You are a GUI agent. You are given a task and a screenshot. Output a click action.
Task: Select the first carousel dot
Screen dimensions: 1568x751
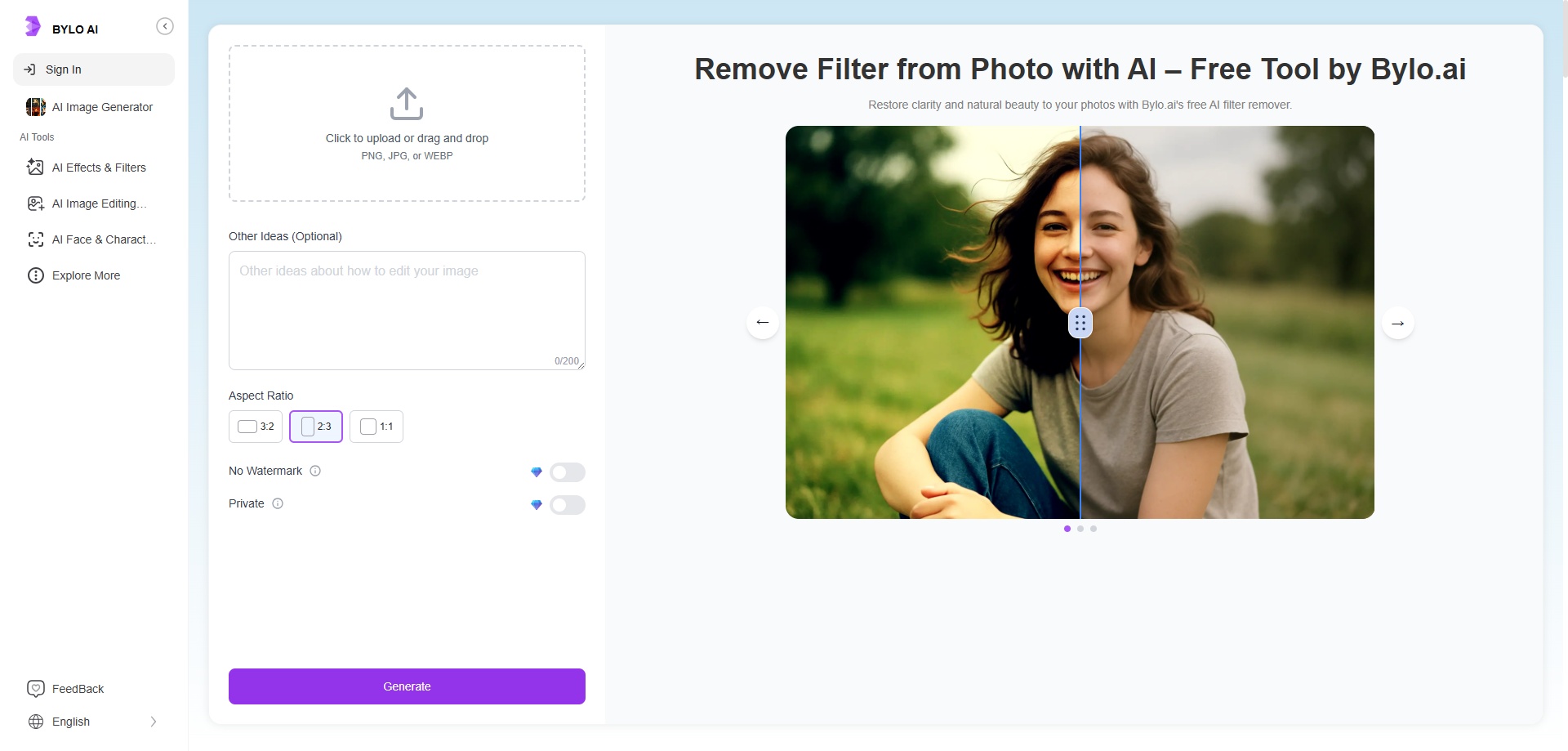click(x=1067, y=529)
